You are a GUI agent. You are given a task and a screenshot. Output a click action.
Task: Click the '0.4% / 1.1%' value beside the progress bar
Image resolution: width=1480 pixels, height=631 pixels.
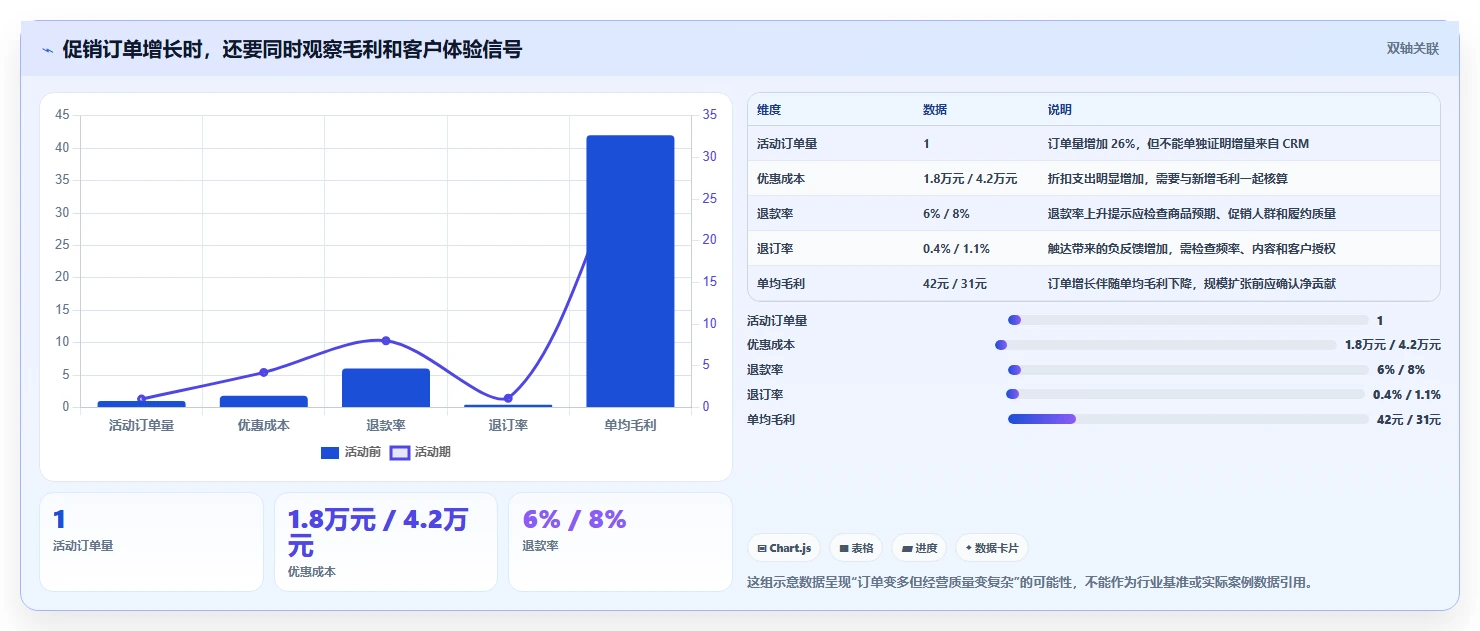pos(1407,395)
